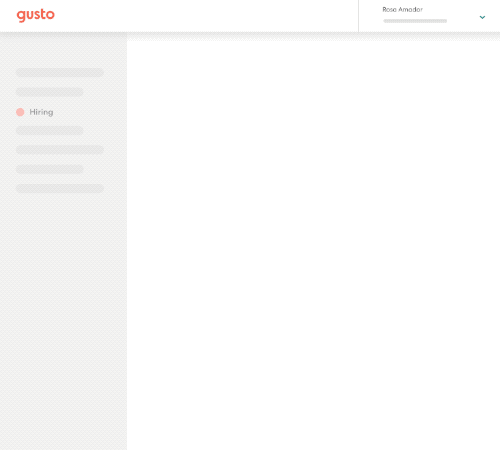The width and height of the screenshot is (500, 450).
Task: Click the Gusto logo
Action: (36, 15)
